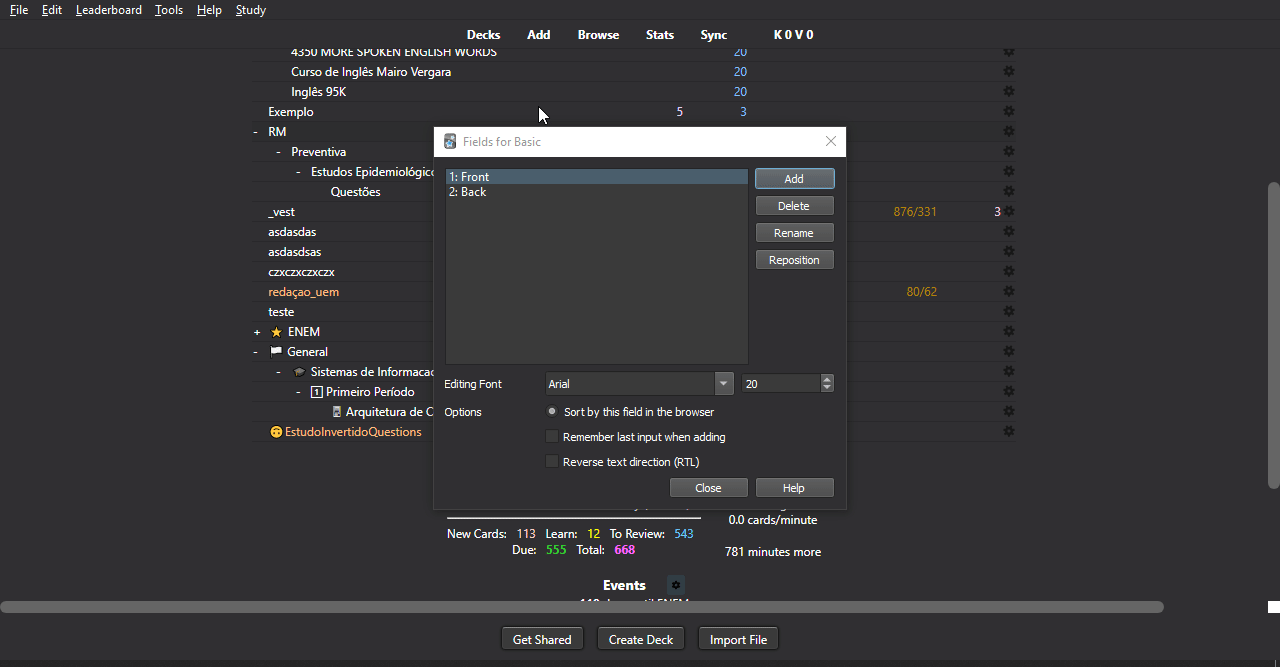Click graduation cap icon of Sistemas de Informacao

pos(299,372)
